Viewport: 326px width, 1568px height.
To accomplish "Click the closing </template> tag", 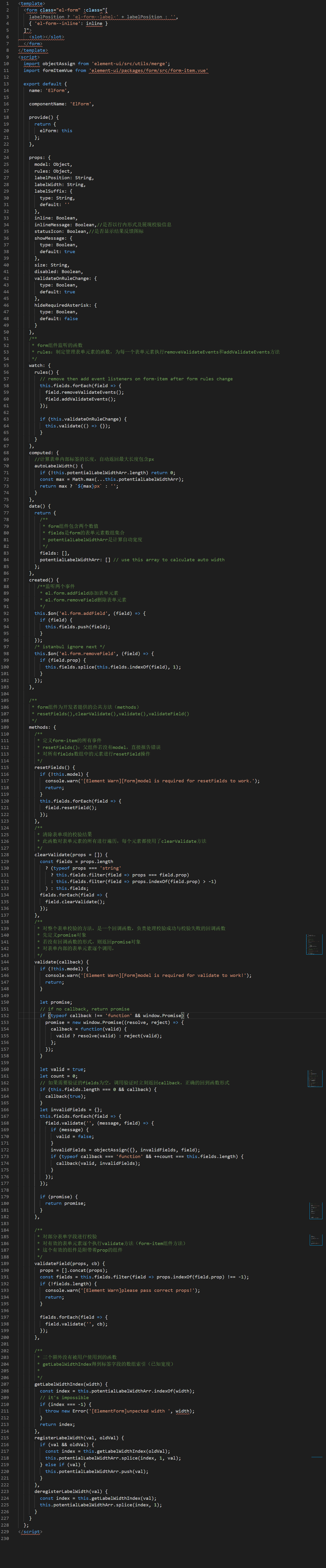I will click(x=33, y=51).
